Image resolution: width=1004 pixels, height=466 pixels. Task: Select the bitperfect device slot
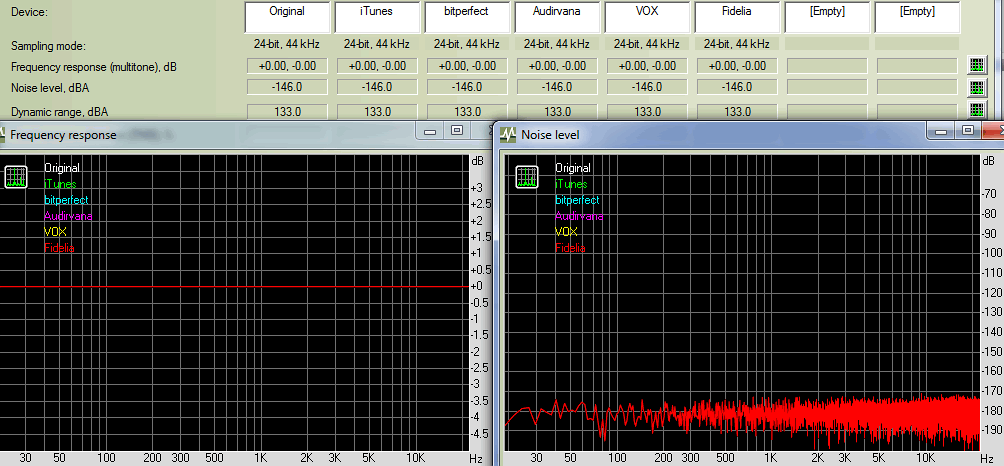tap(466, 17)
